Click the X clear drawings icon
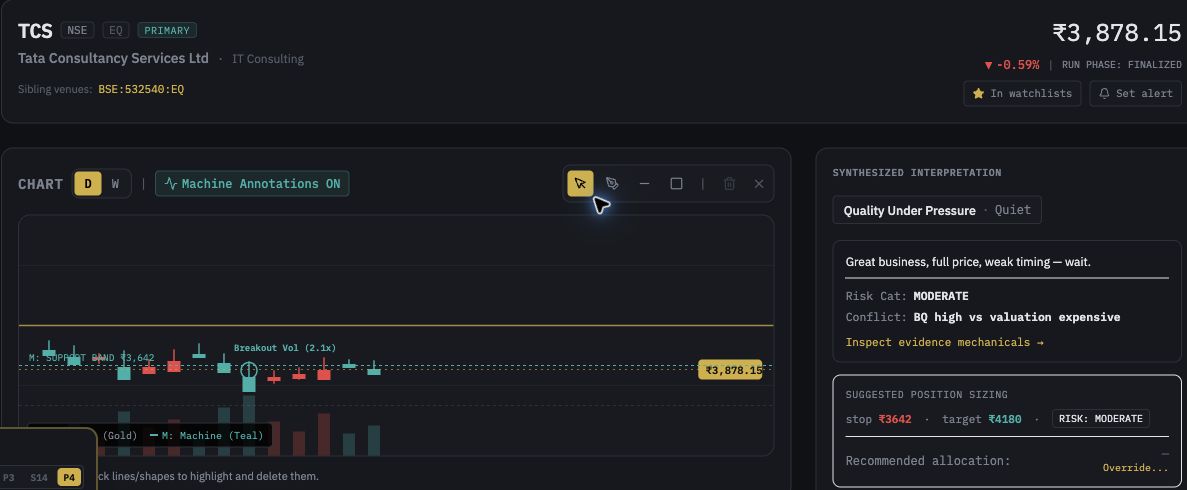This screenshot has width=1187, height=490. [759, 183]
